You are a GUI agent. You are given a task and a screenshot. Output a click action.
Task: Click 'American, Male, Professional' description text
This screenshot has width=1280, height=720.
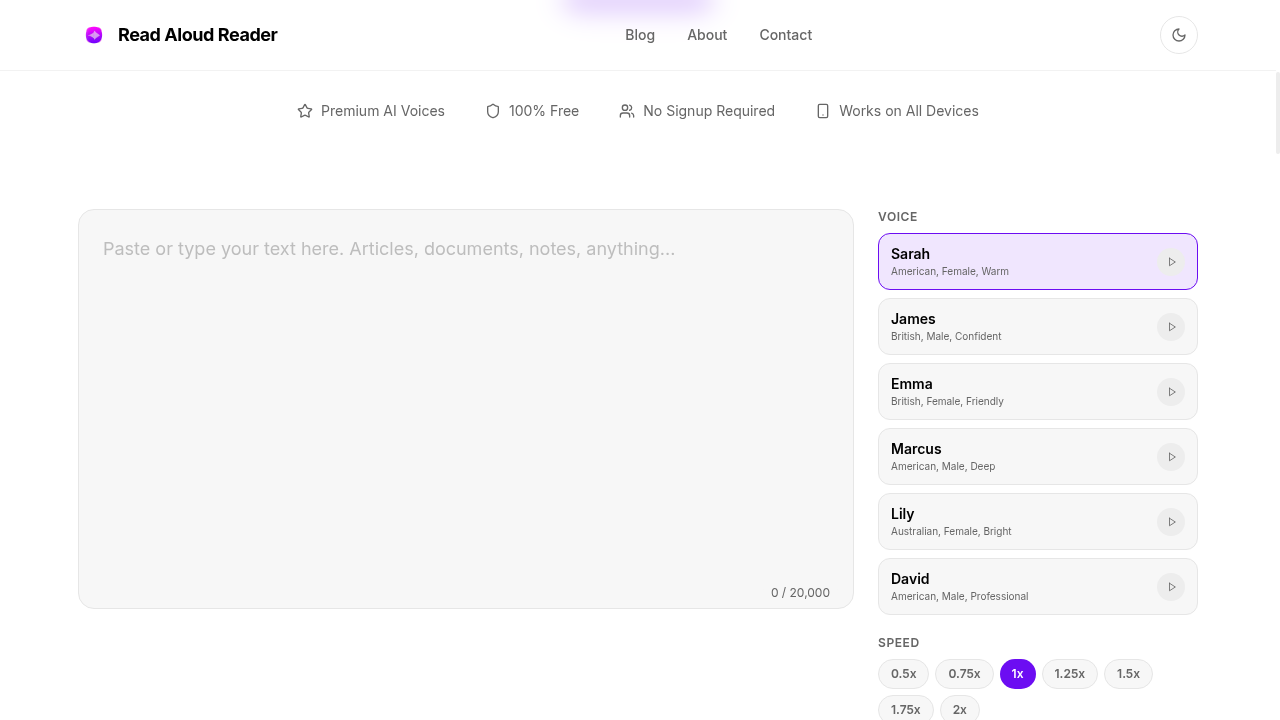960,597
